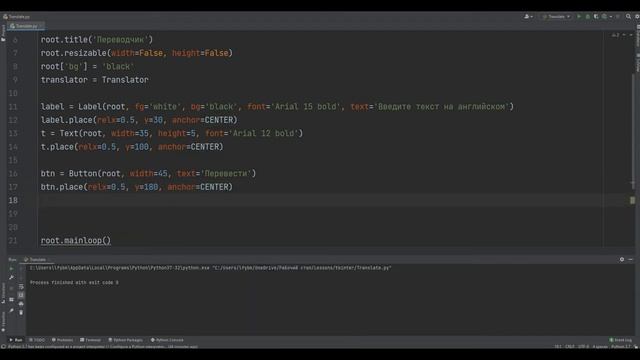Viewport: 640px width, 360px height.
Task: Click the warnings inspection indicator in editor corner
Action: coord(615,36)
